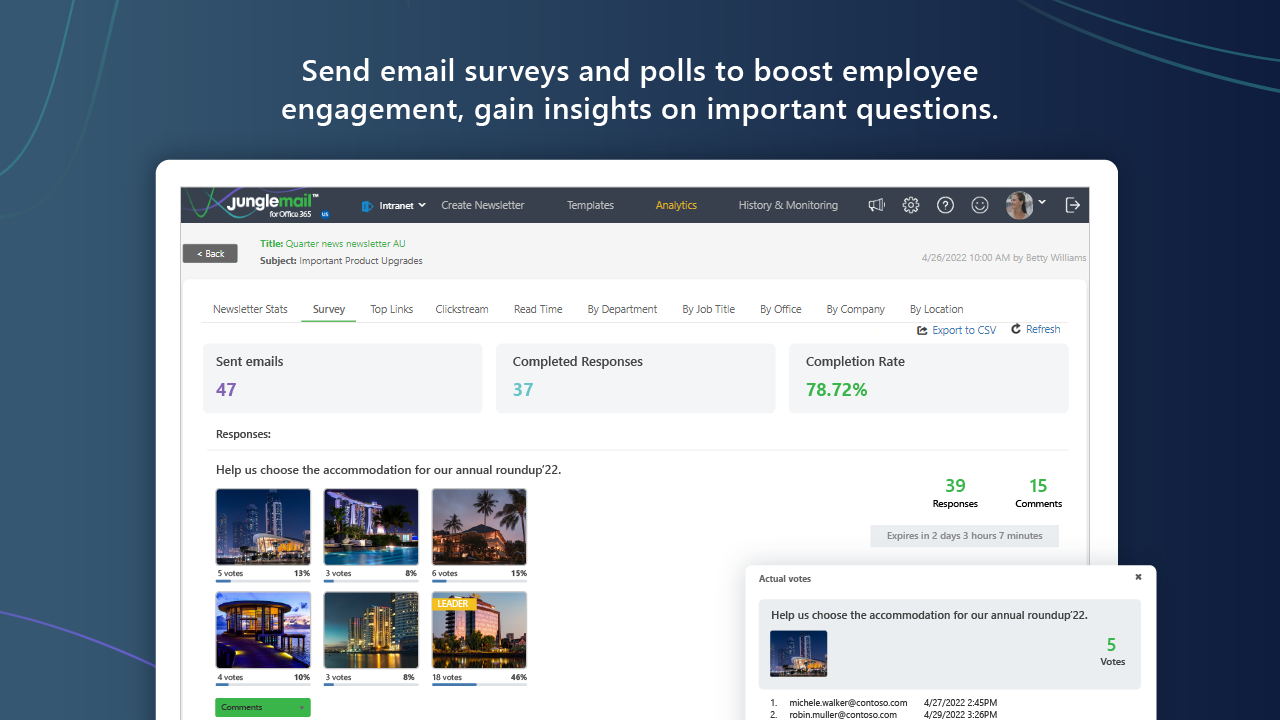The image size is (1280, 720).
Task: Open the settings gear icon
Action: [910, 205]
